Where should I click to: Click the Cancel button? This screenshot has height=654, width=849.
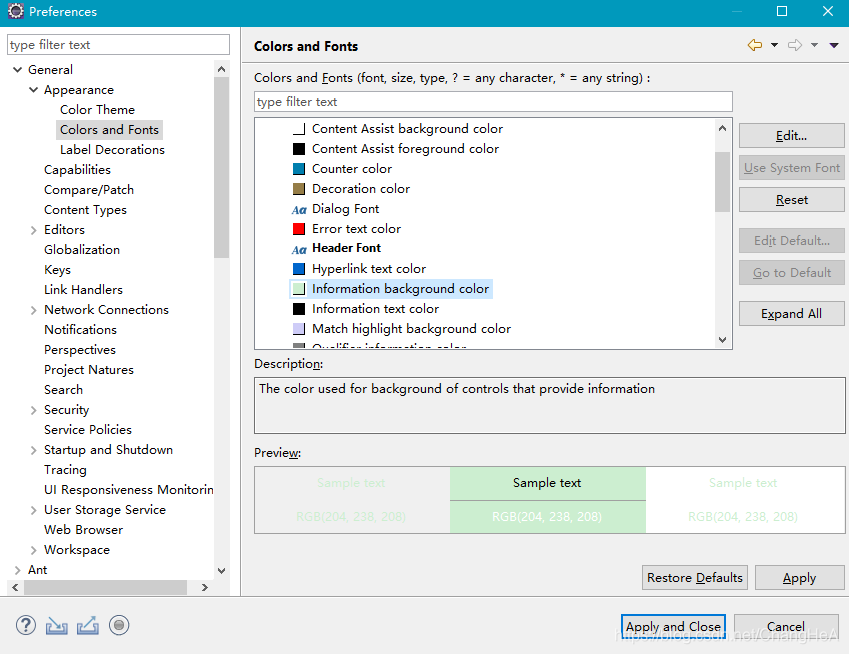click(786, 626)
